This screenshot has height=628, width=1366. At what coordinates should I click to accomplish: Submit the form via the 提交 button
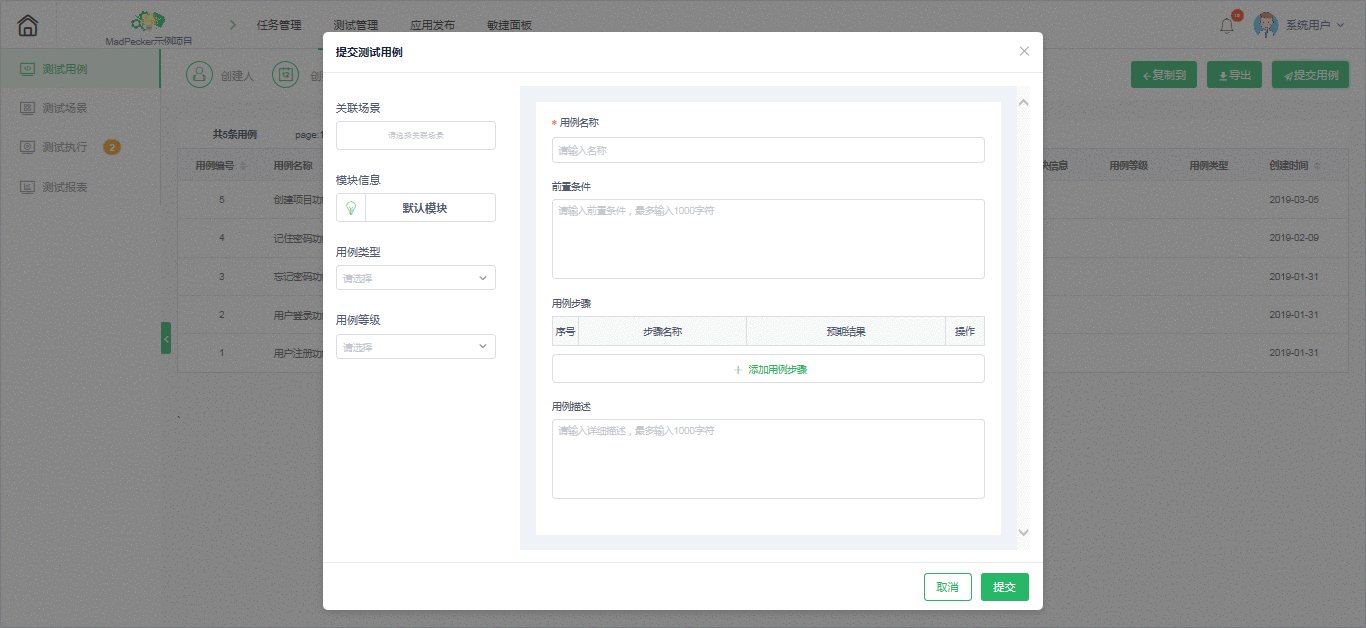click(1004, 587)
